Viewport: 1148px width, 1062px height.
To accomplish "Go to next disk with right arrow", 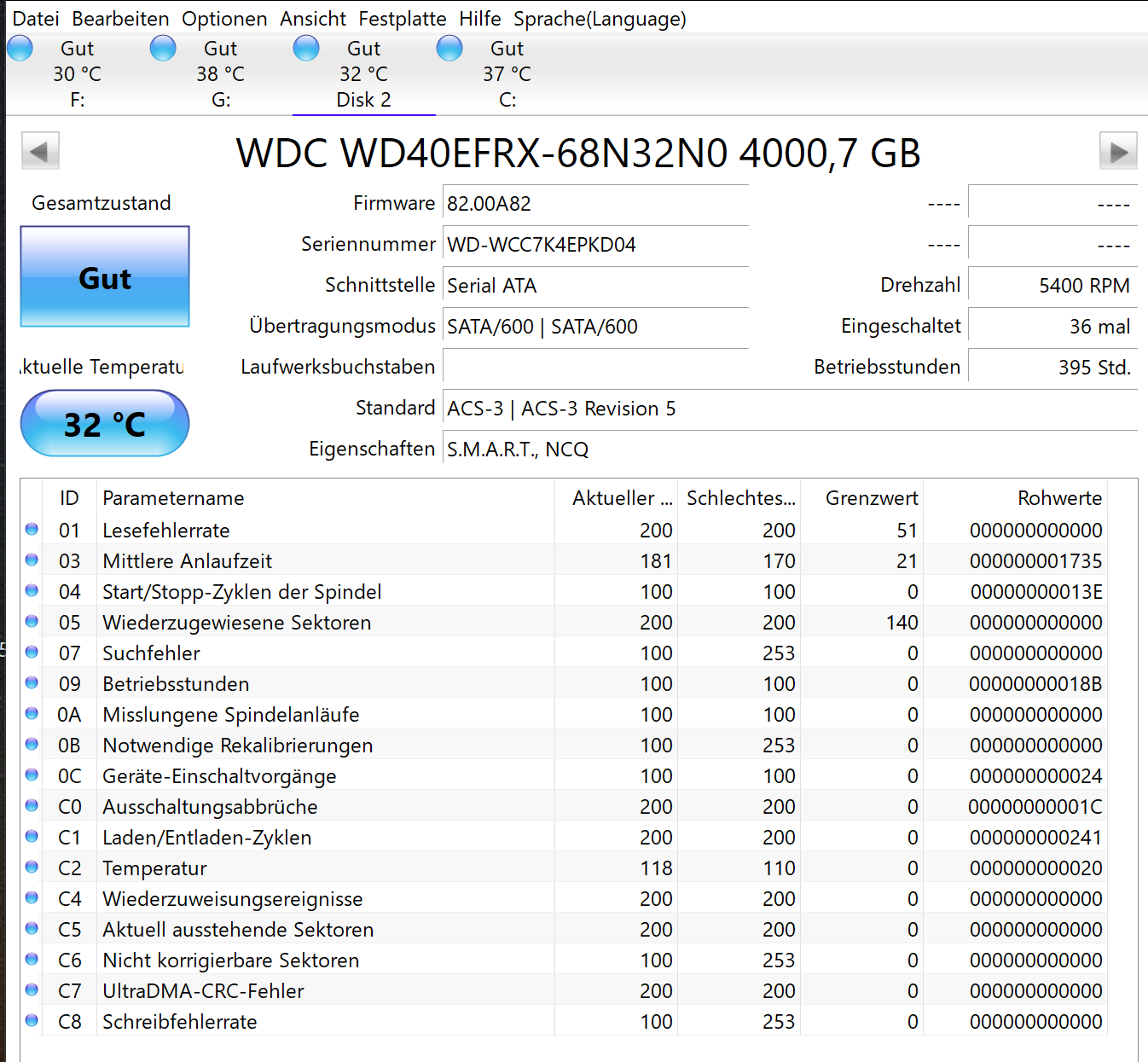I will [x=1118, y=152].
